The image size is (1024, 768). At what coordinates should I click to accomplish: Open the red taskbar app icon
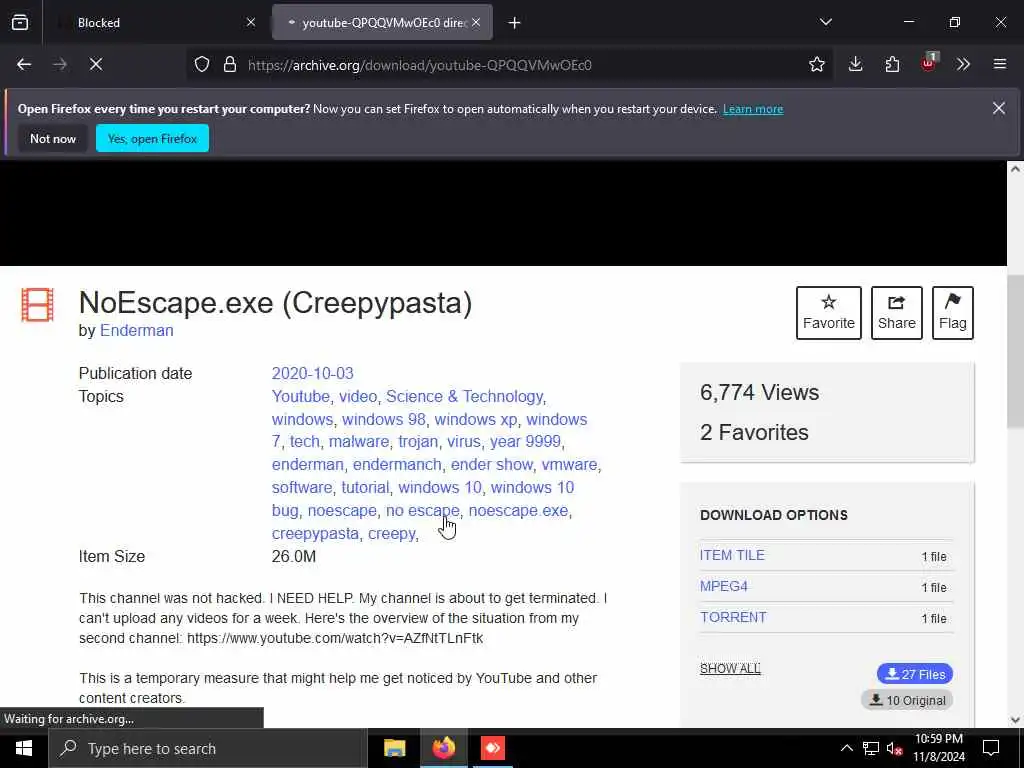492,748
